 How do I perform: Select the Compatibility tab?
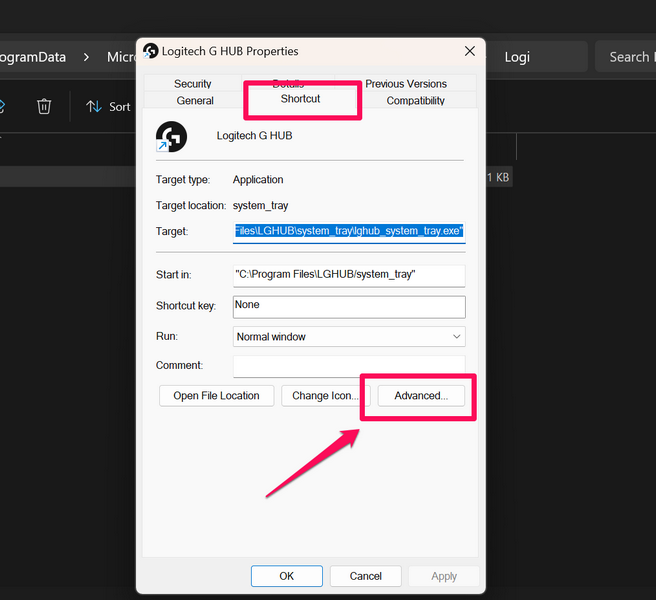pyautogui.click(x=415, y=101)
